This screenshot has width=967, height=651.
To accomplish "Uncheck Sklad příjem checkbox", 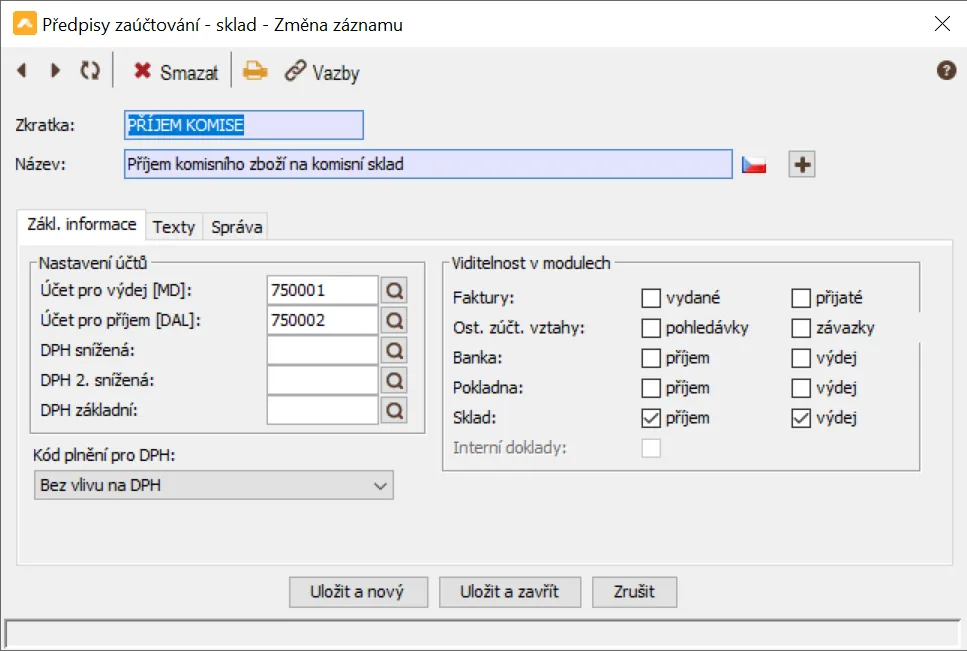I will coord(651,419).
